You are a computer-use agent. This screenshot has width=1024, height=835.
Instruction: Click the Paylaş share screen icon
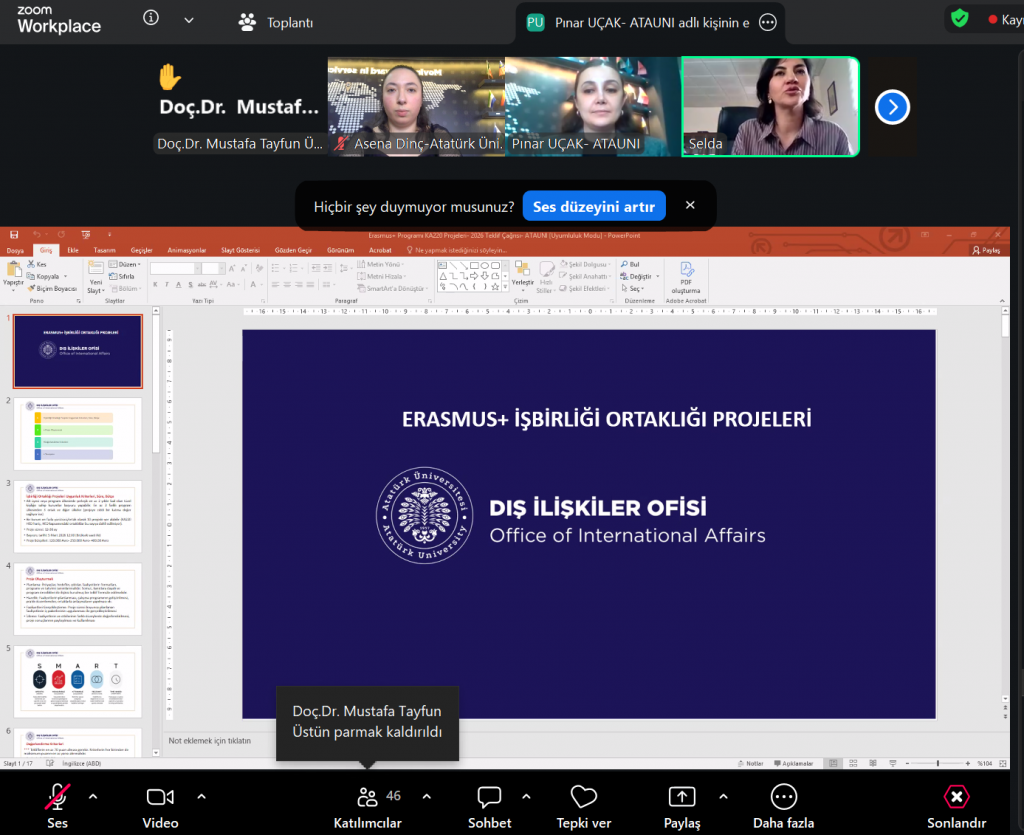(x=681, y=797)
